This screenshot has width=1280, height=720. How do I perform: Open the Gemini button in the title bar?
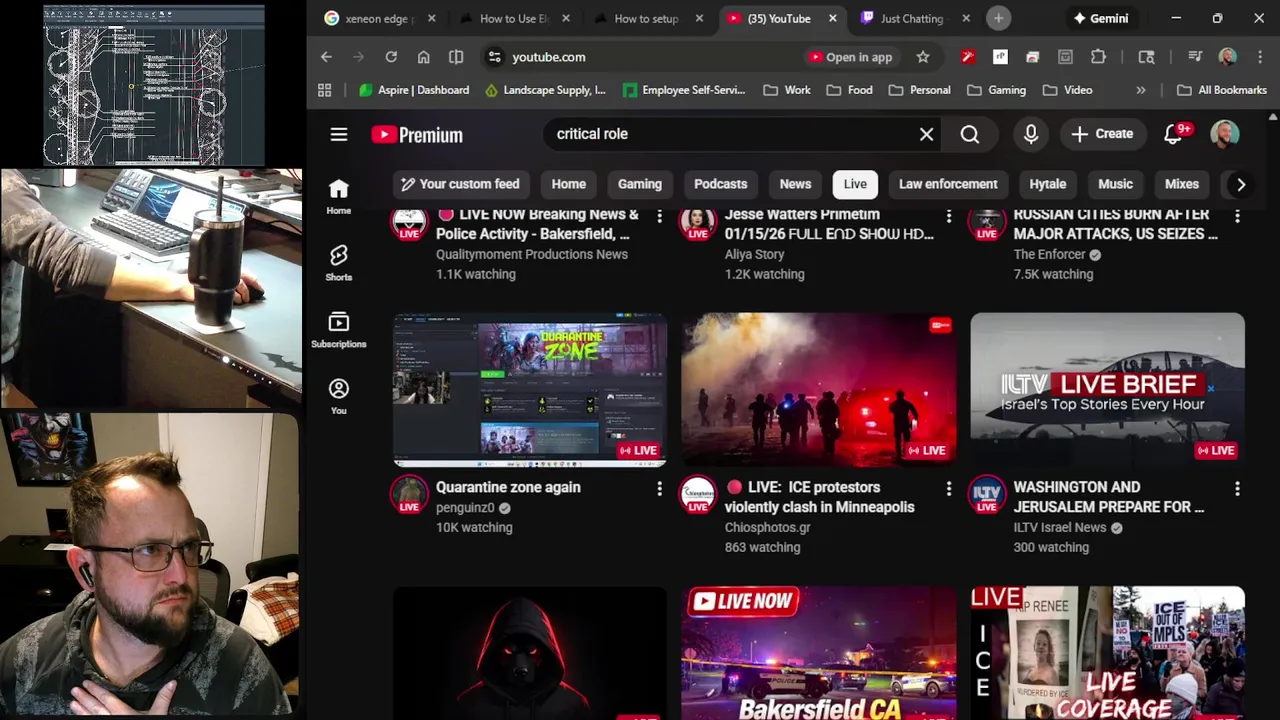1100,18
